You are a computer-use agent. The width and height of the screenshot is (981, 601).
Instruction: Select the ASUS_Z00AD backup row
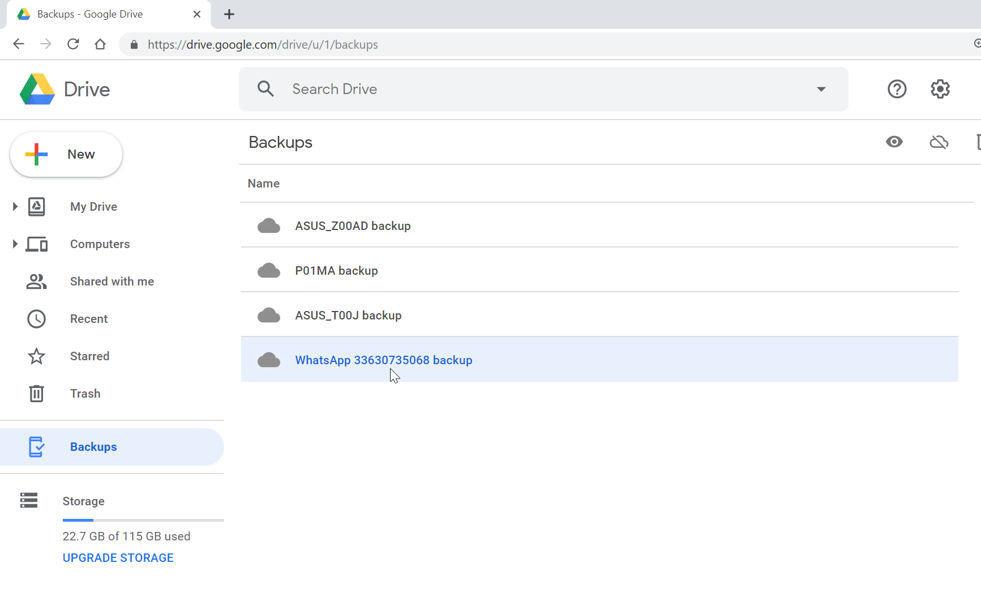[599, 225]
